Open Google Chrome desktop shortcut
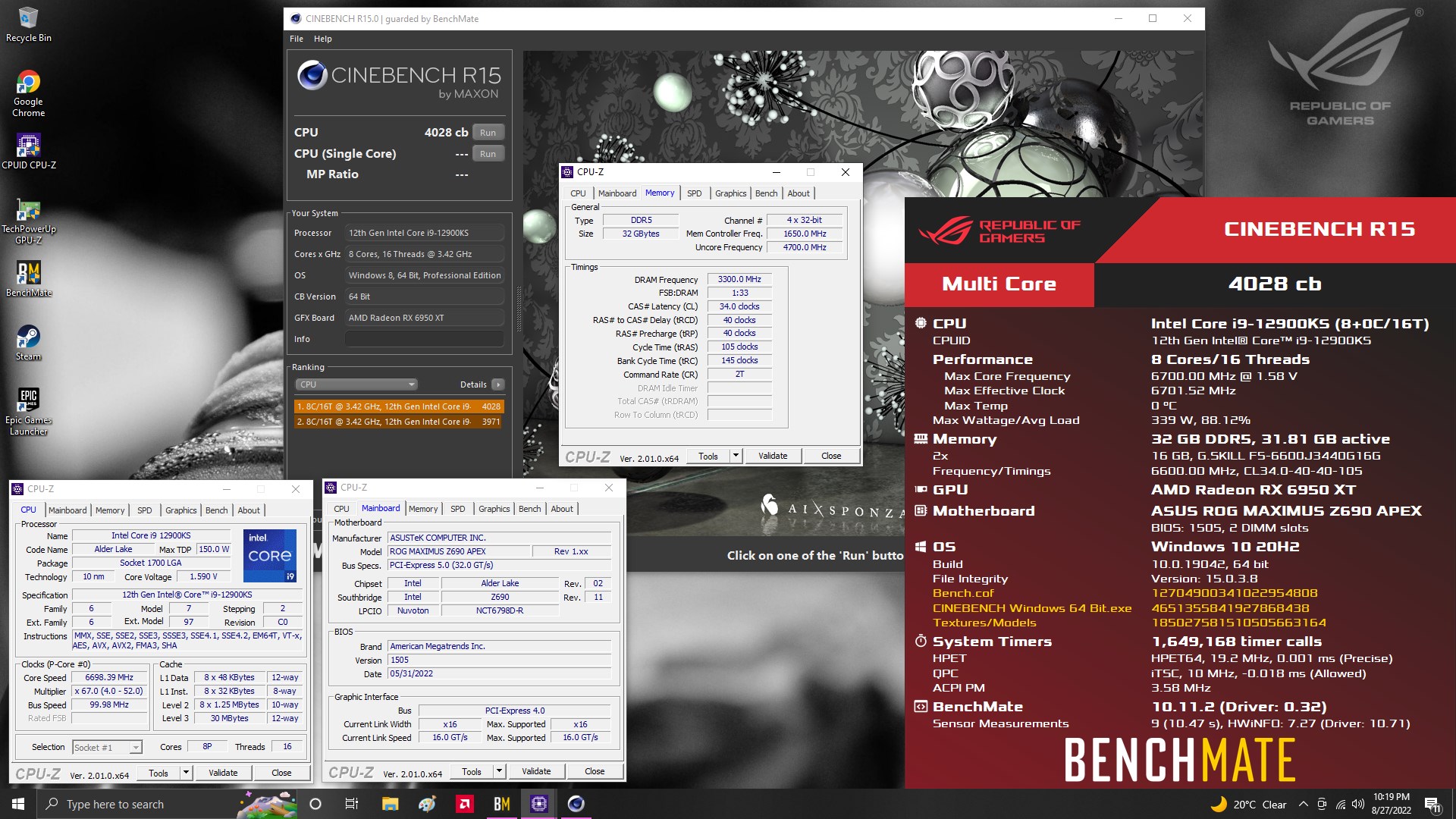The width and height of the screenshot is (1456, 819). [x=28, y=93]
